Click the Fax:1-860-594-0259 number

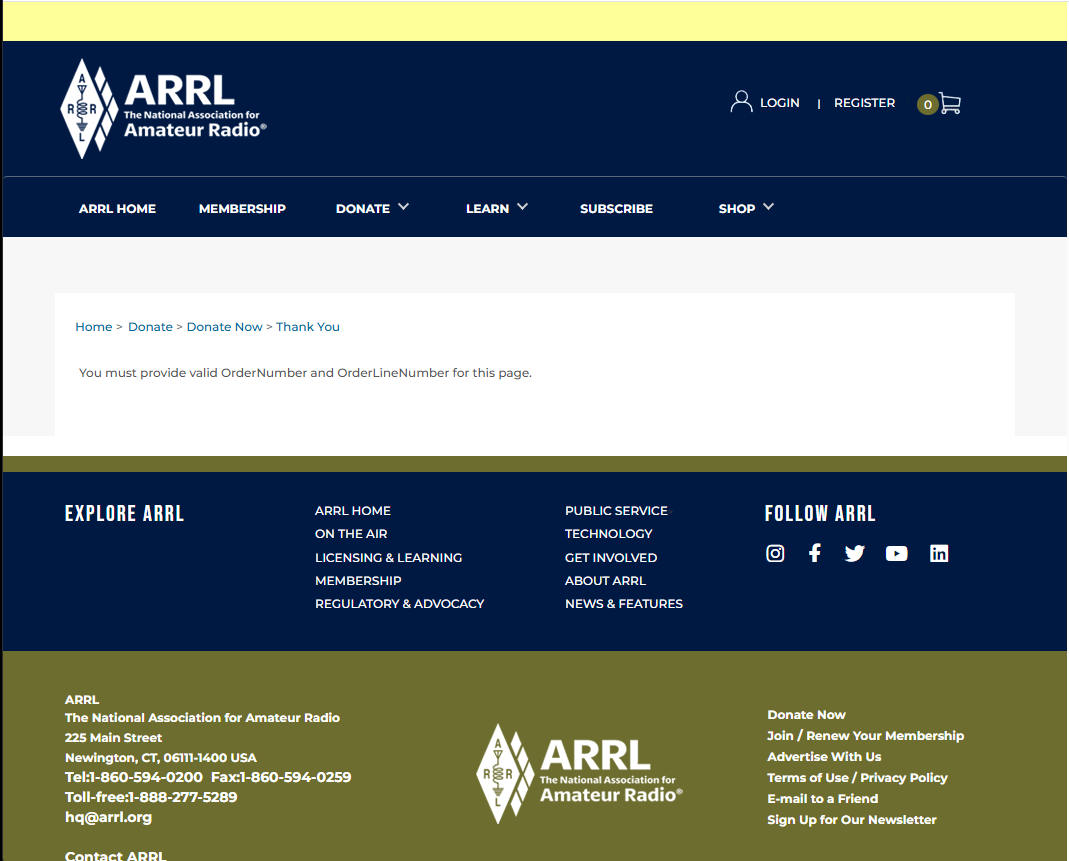(281, 777)
